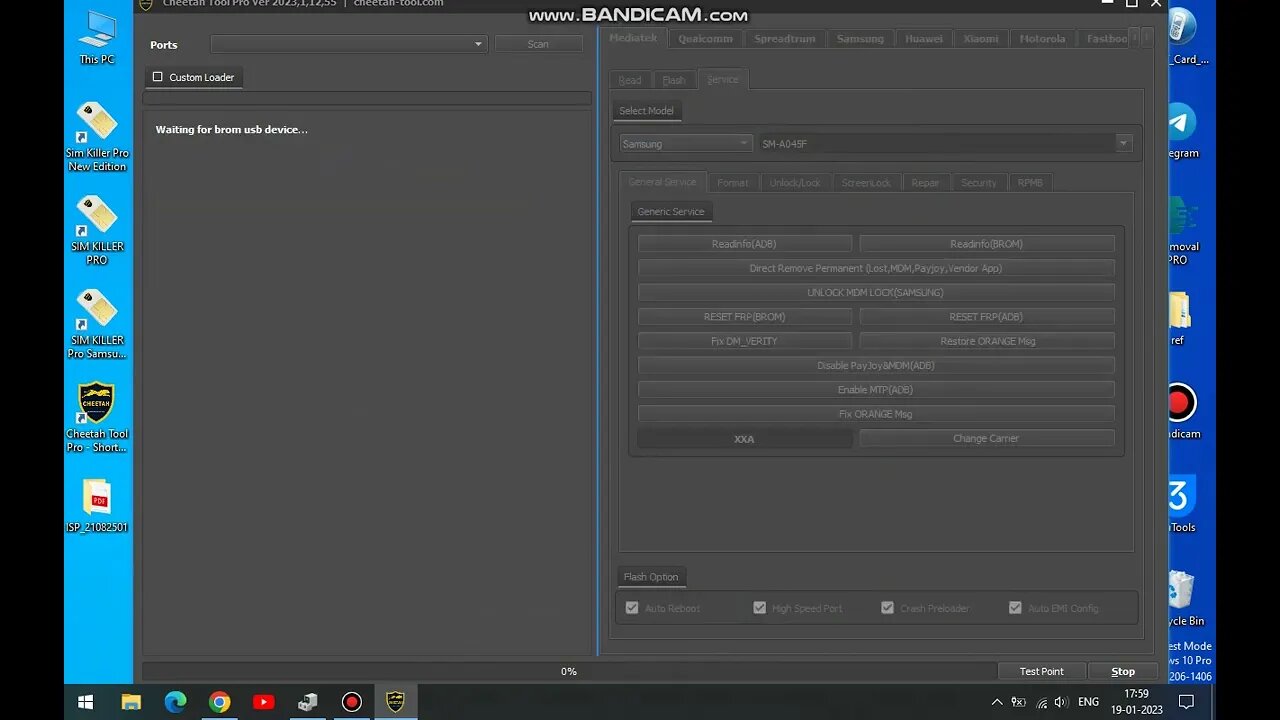This screenshot has width=1280, height=720.
Task: Toggle Auto Reboot checkbox
Action: coord(632,608)
